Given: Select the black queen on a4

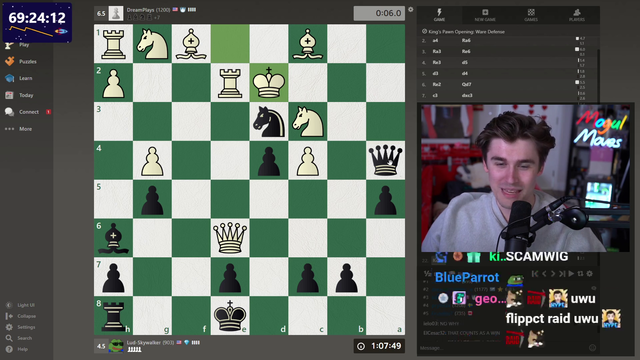Looking at the screenshot, I should 385,160.
